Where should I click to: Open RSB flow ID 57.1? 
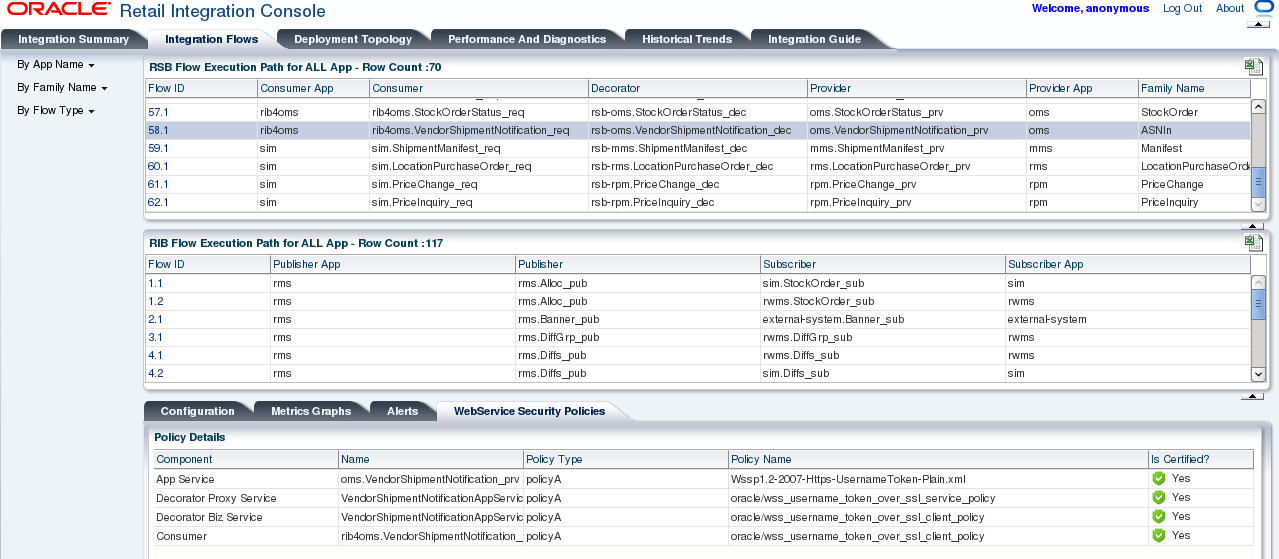point(158,112)
